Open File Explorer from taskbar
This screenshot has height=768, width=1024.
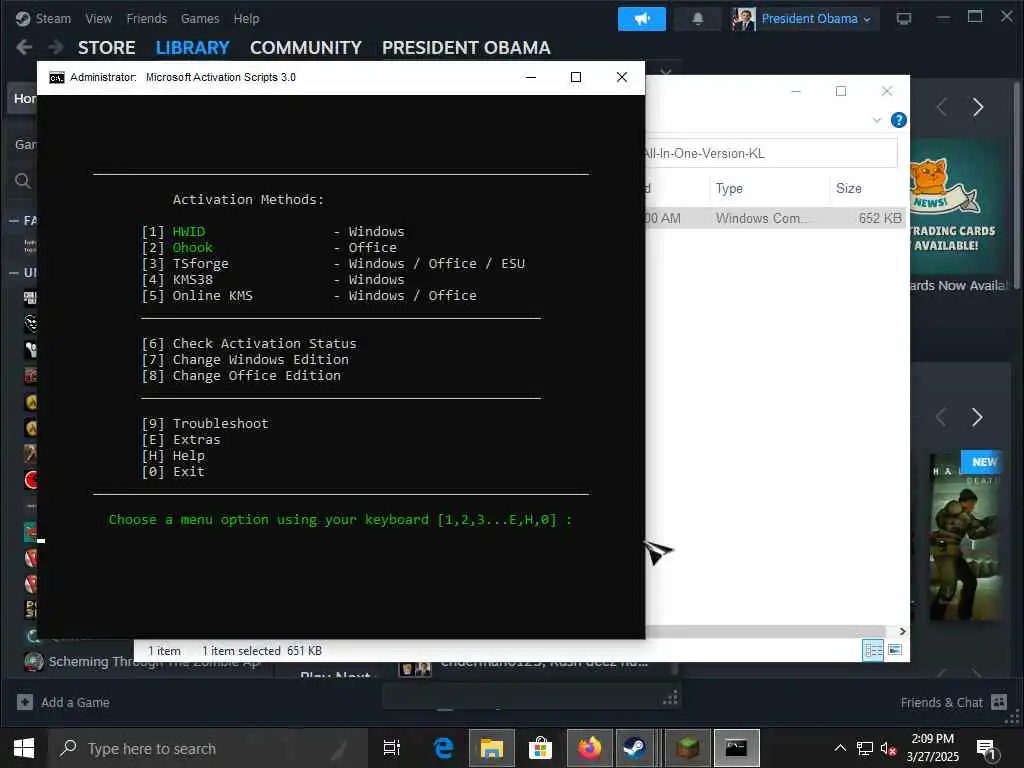tap(492, 748)
